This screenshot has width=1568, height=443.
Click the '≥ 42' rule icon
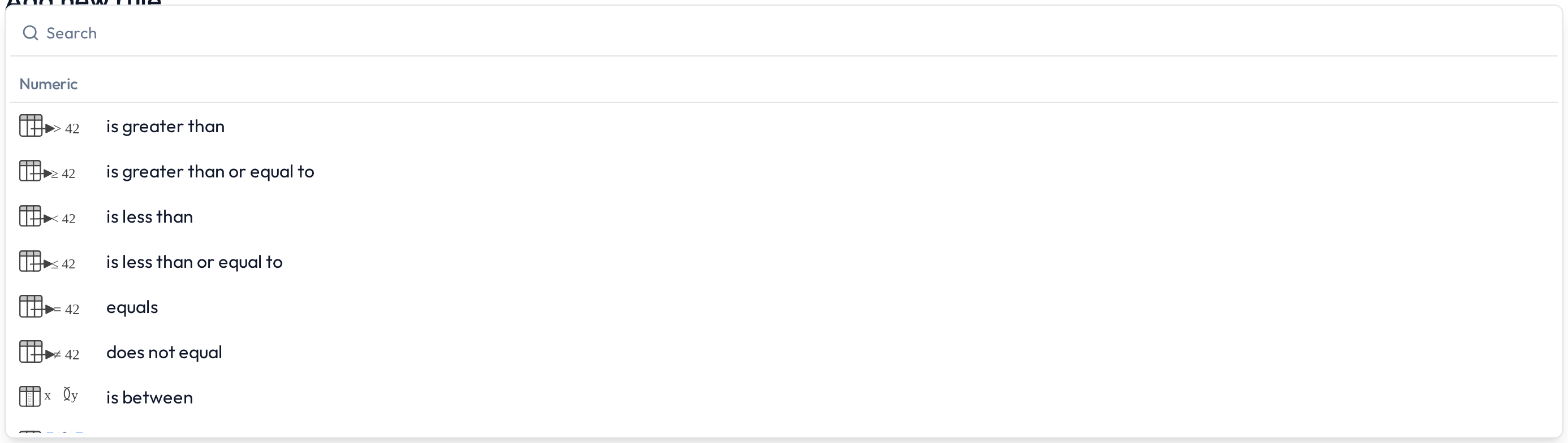[x=48, y=171]
